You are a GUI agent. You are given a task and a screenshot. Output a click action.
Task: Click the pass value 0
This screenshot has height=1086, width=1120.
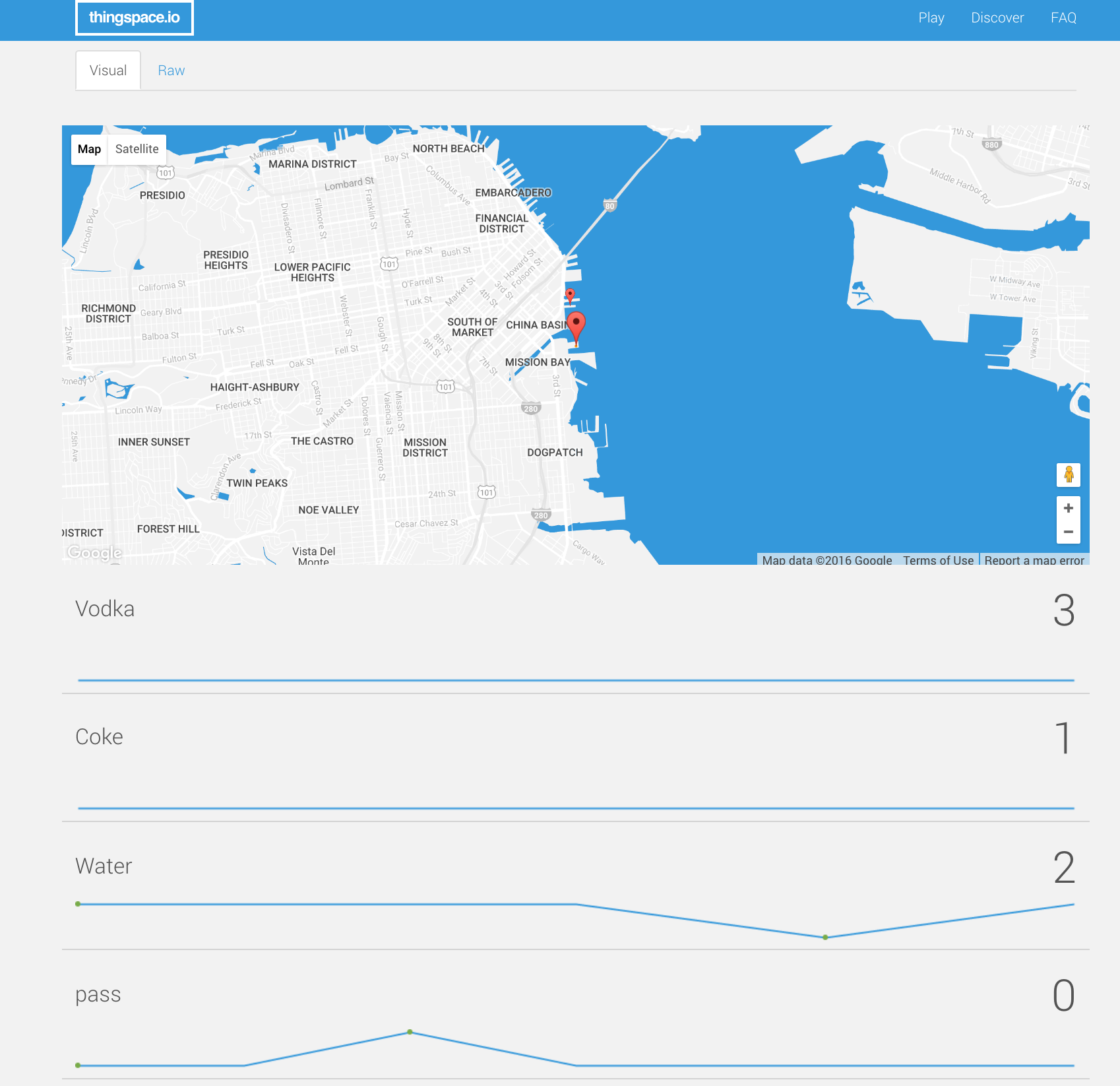tap(1064, 996)
